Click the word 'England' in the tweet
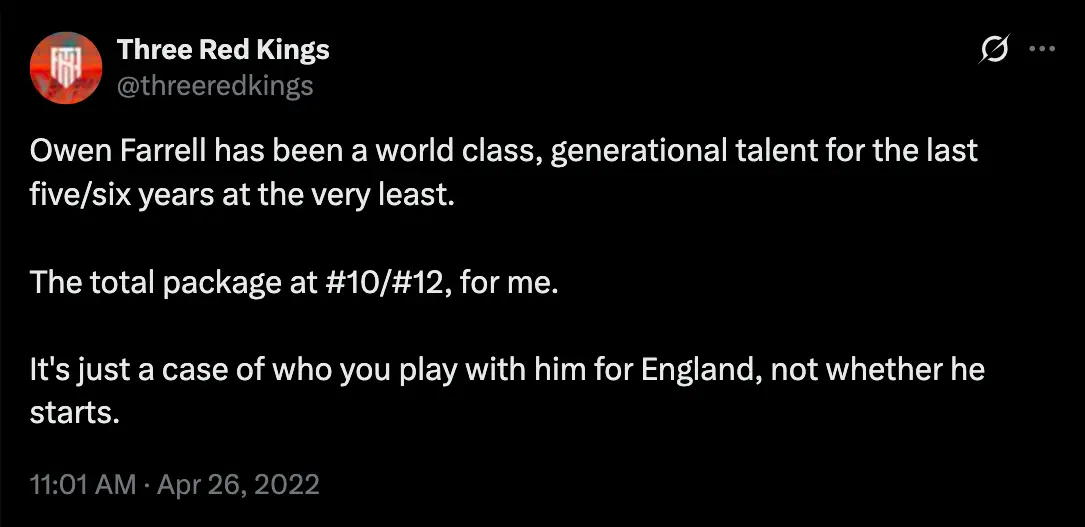This screenshot has width=1085, height=527. pyautogui.click(x=701, y=369)
